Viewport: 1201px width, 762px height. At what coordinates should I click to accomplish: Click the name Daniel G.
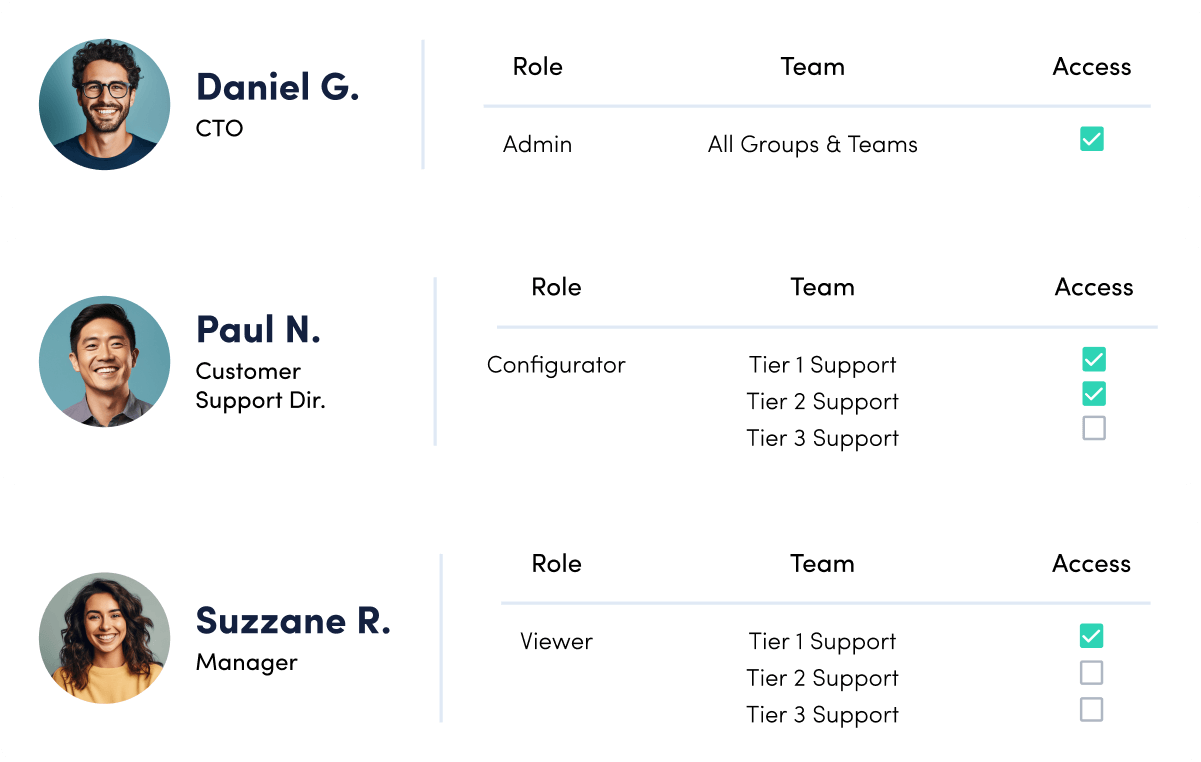[x=277, y=87]
